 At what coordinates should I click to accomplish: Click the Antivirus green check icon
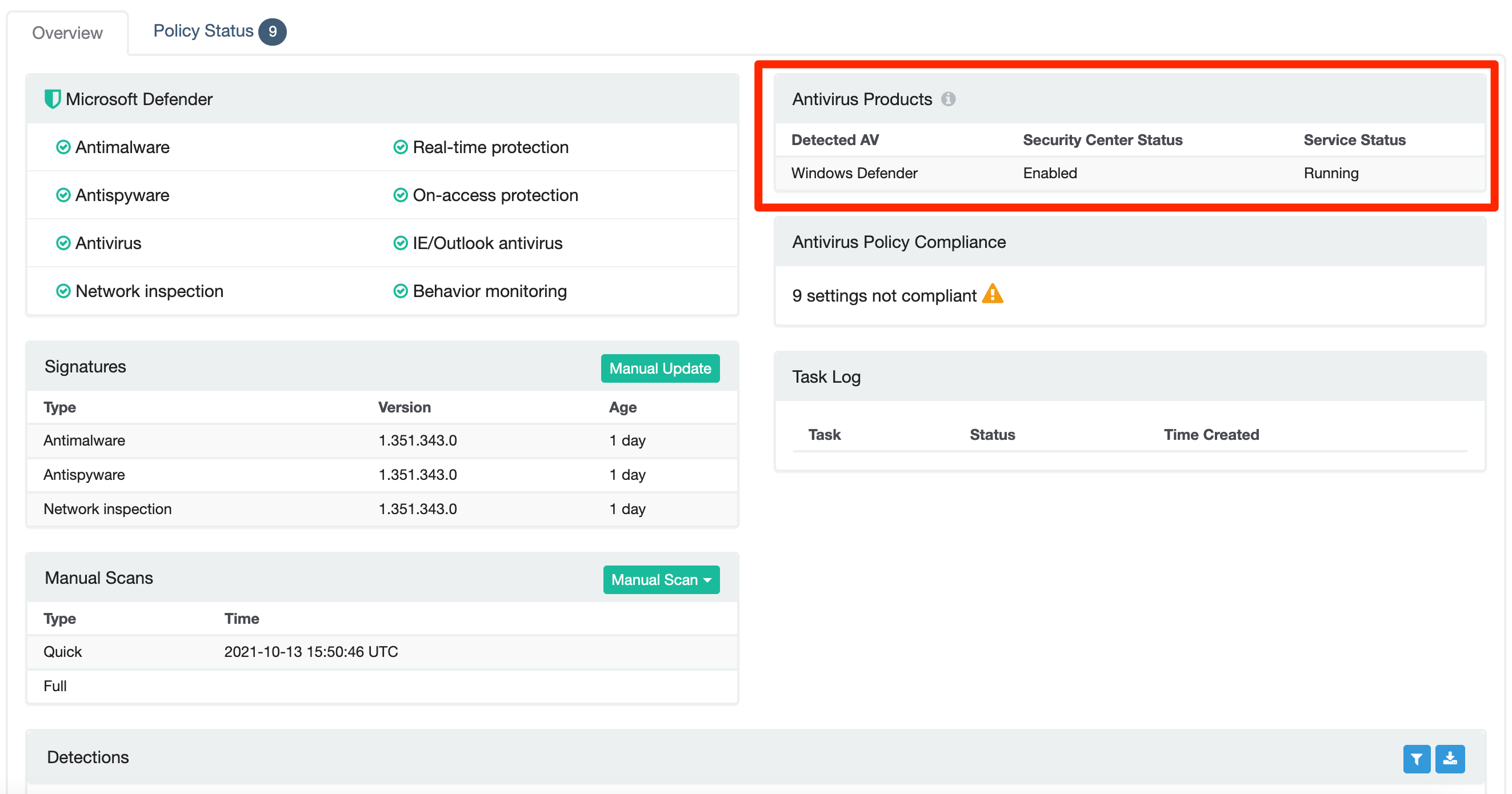pos(63,243)
